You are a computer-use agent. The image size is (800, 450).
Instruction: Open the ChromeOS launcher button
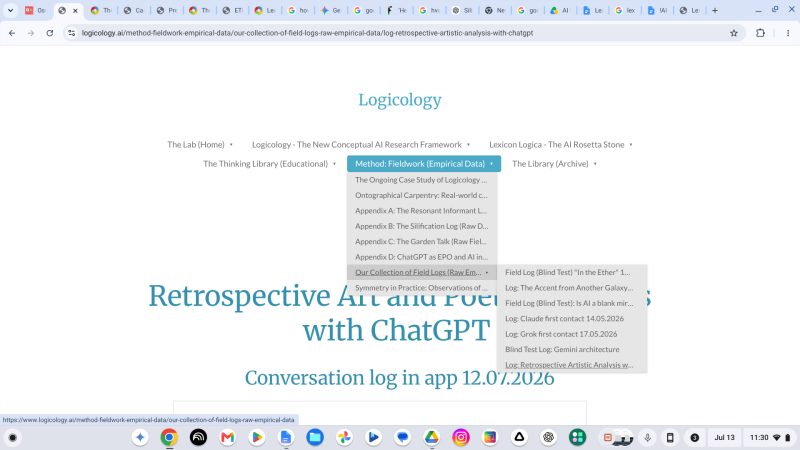[13, 438]
